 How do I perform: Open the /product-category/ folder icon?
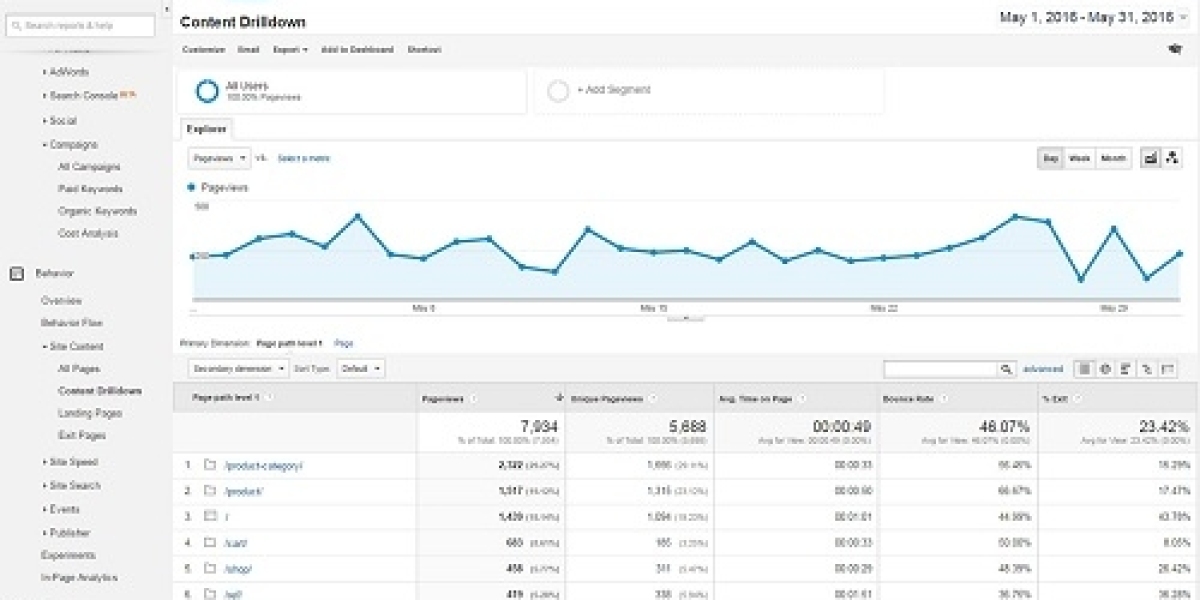pyautogui.click(x=210, y=465)
